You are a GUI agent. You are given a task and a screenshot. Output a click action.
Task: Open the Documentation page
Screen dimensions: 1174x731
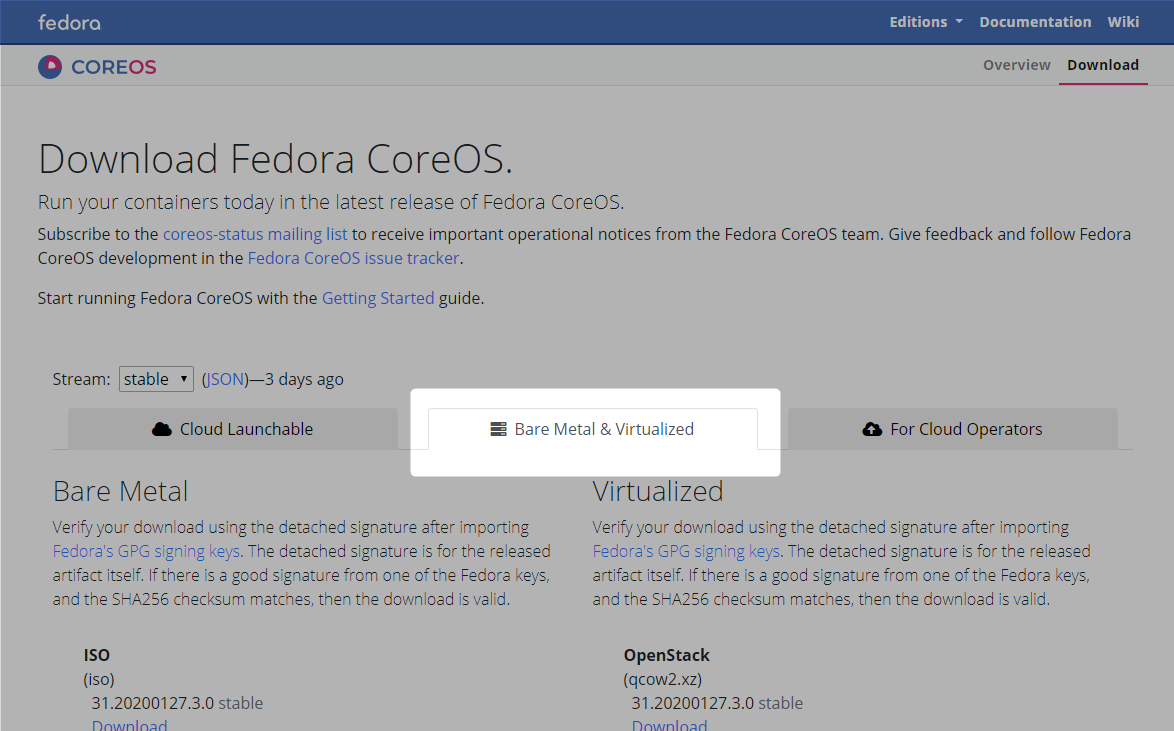coord(1035,22)
